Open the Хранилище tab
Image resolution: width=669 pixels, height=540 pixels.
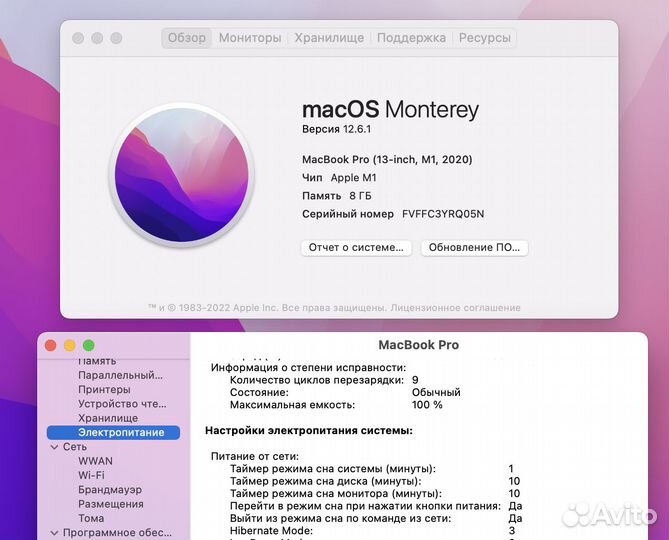[329, 38]
